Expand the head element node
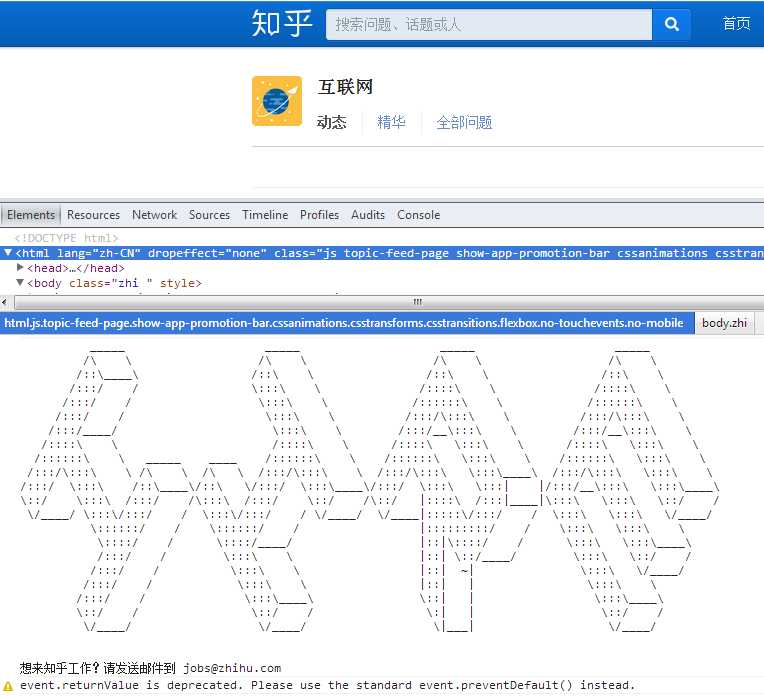 click(x=20, y=267)
